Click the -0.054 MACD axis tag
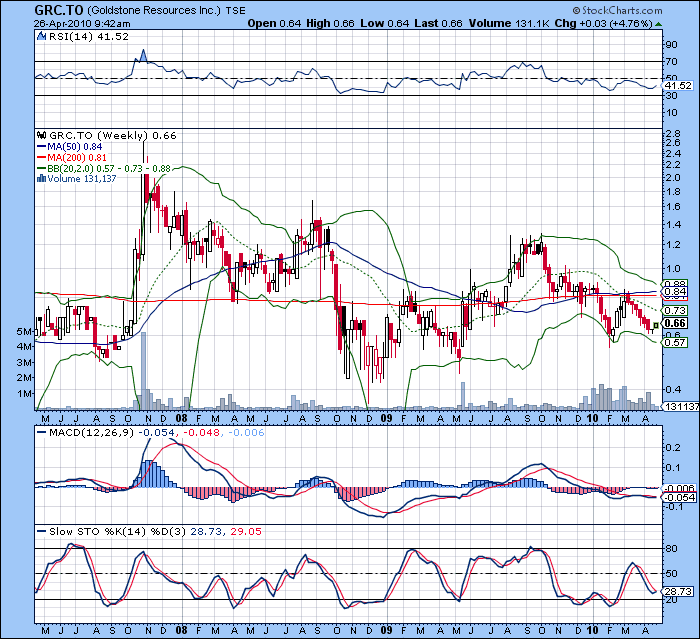700x639 pixels. pos(680,497)
